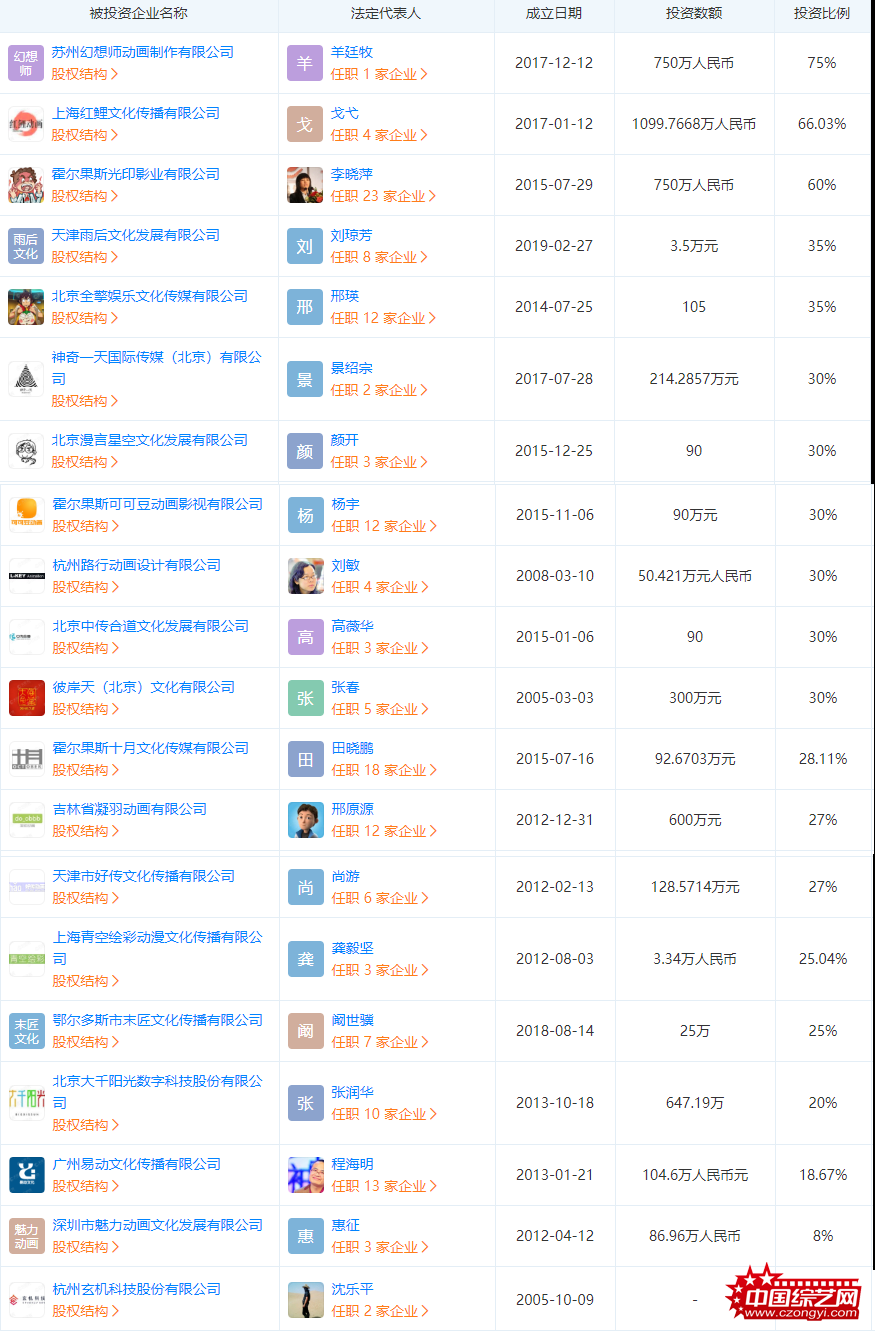
Task: Click the avatar tile for 阚世骥
Action: [x=306, y=1031]
